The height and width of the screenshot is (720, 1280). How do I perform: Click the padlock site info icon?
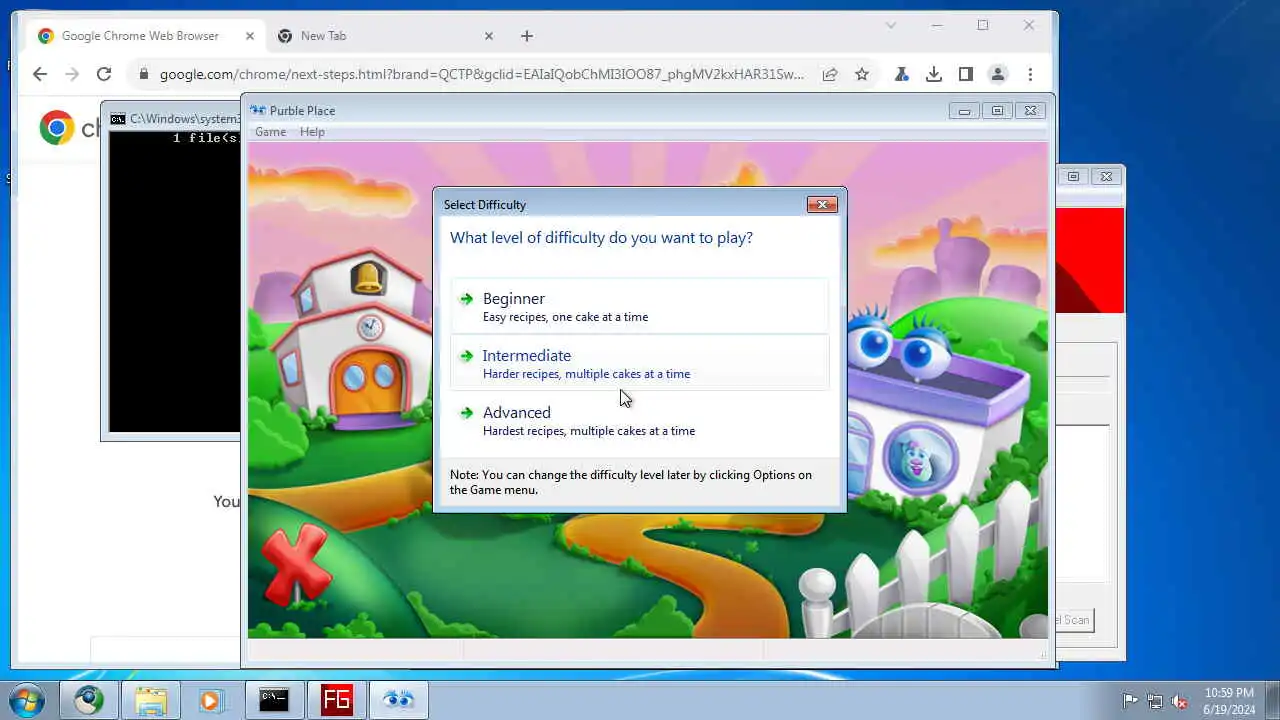tap(144, 74)
